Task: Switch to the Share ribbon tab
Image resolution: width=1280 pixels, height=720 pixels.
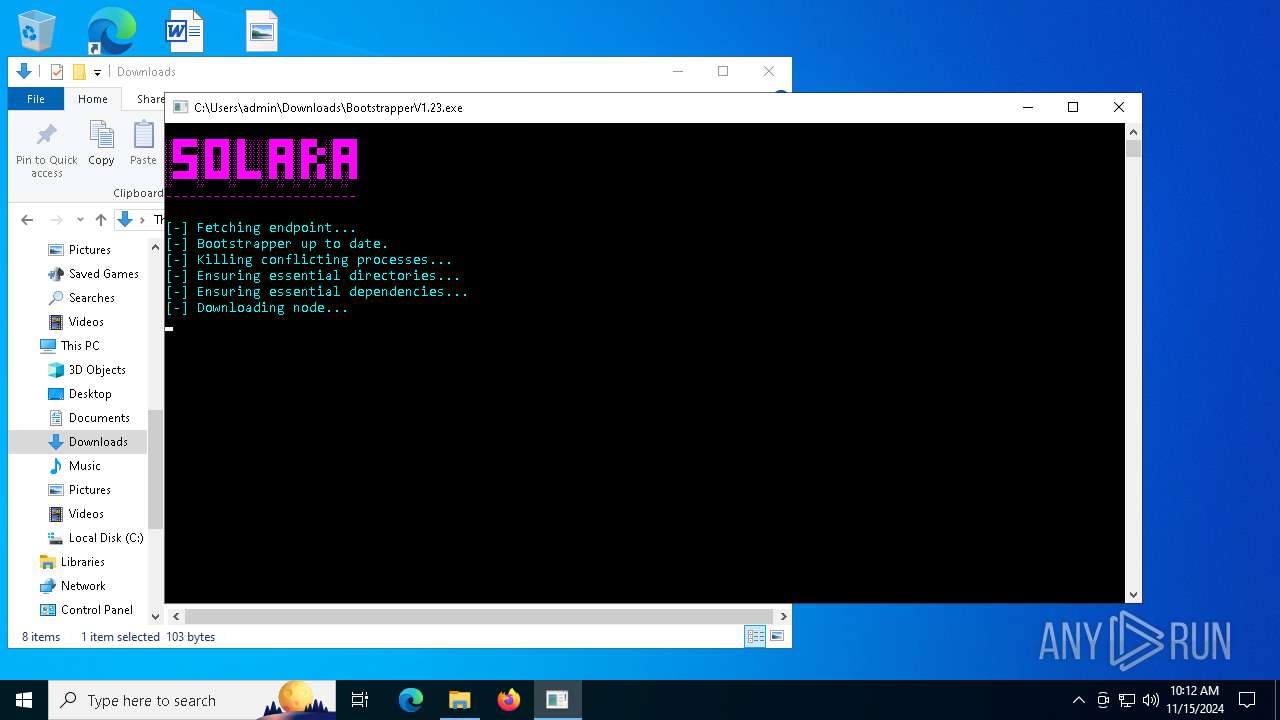Action: [150, 99]
